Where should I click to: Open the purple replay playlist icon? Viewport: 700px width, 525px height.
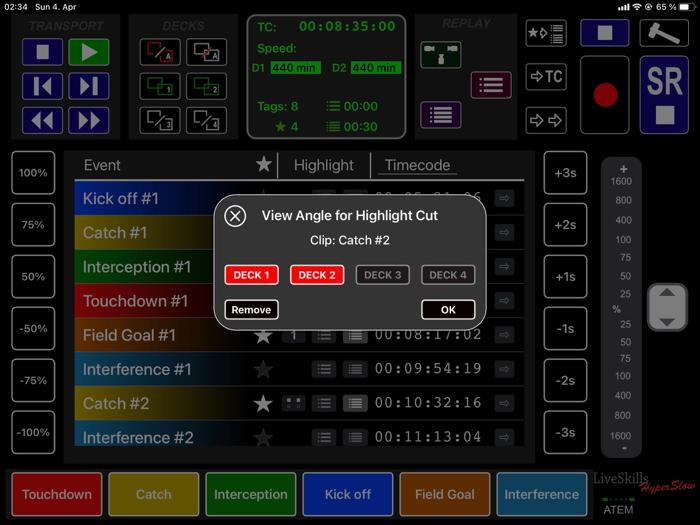[441, 115]
